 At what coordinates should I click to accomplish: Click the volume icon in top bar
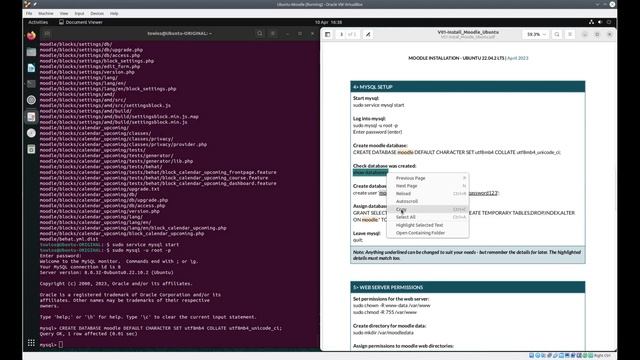click(x=600, y=22)
